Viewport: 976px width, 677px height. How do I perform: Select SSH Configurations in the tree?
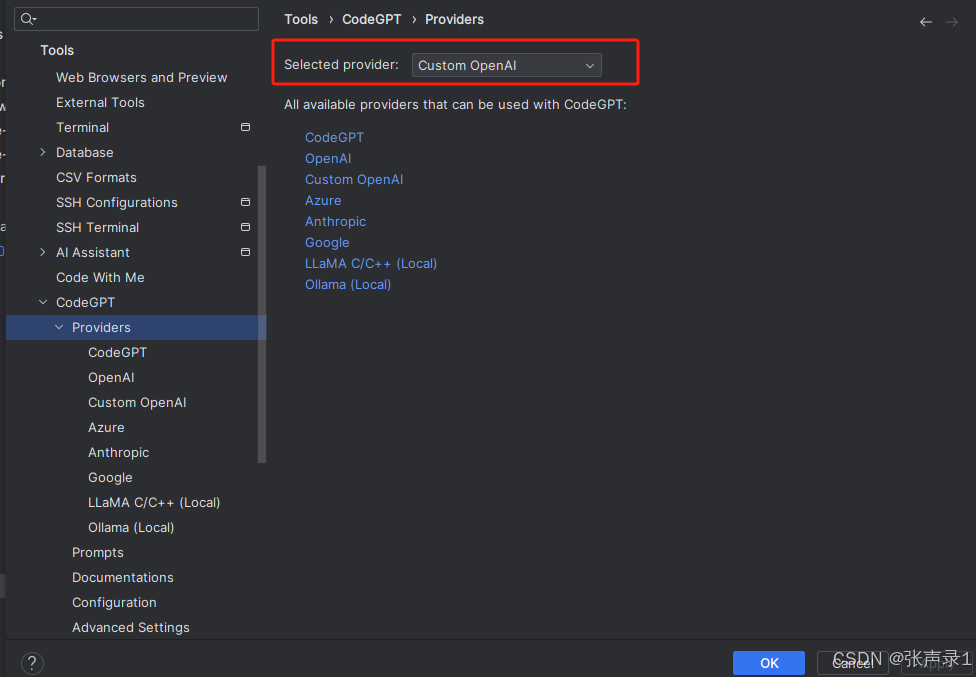(x=116, y=202)
